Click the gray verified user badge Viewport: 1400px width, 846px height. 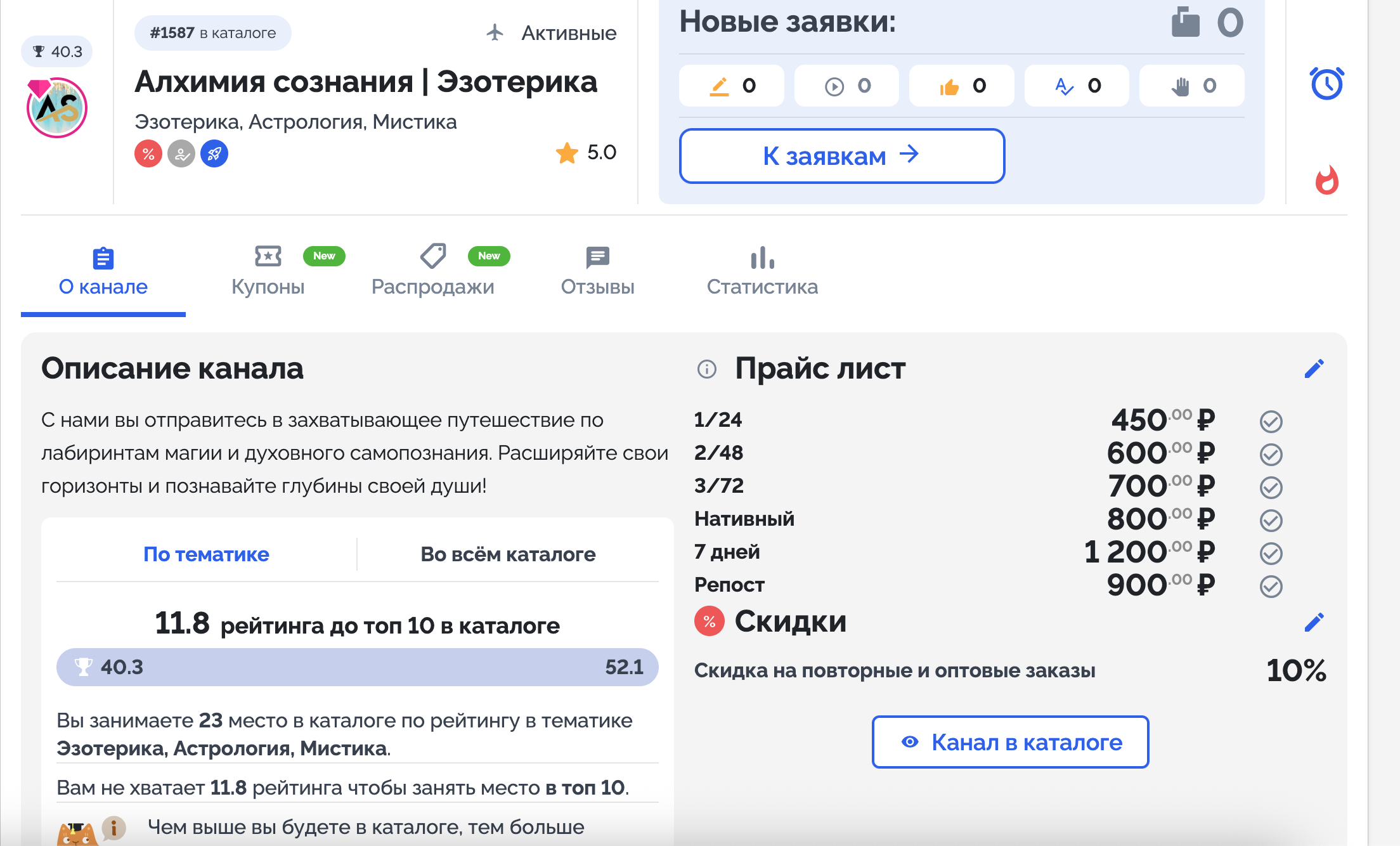pos(181,153)
